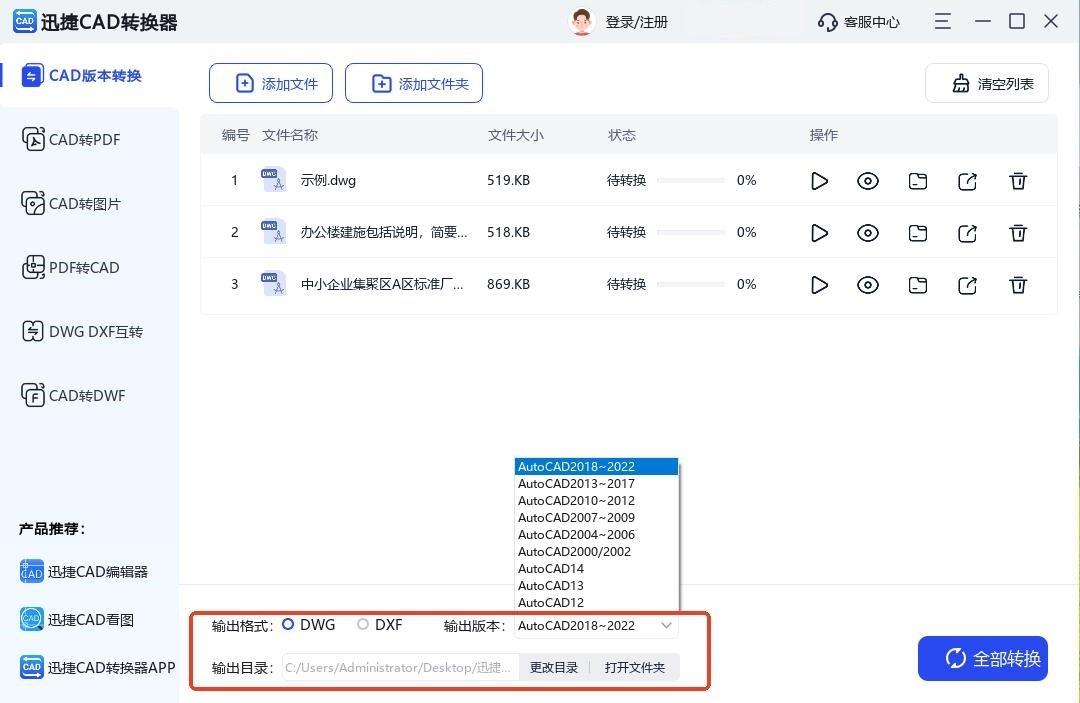
Task: Collapse the 输出版本 dropdown arrow
Action: [x=666, y=626]
